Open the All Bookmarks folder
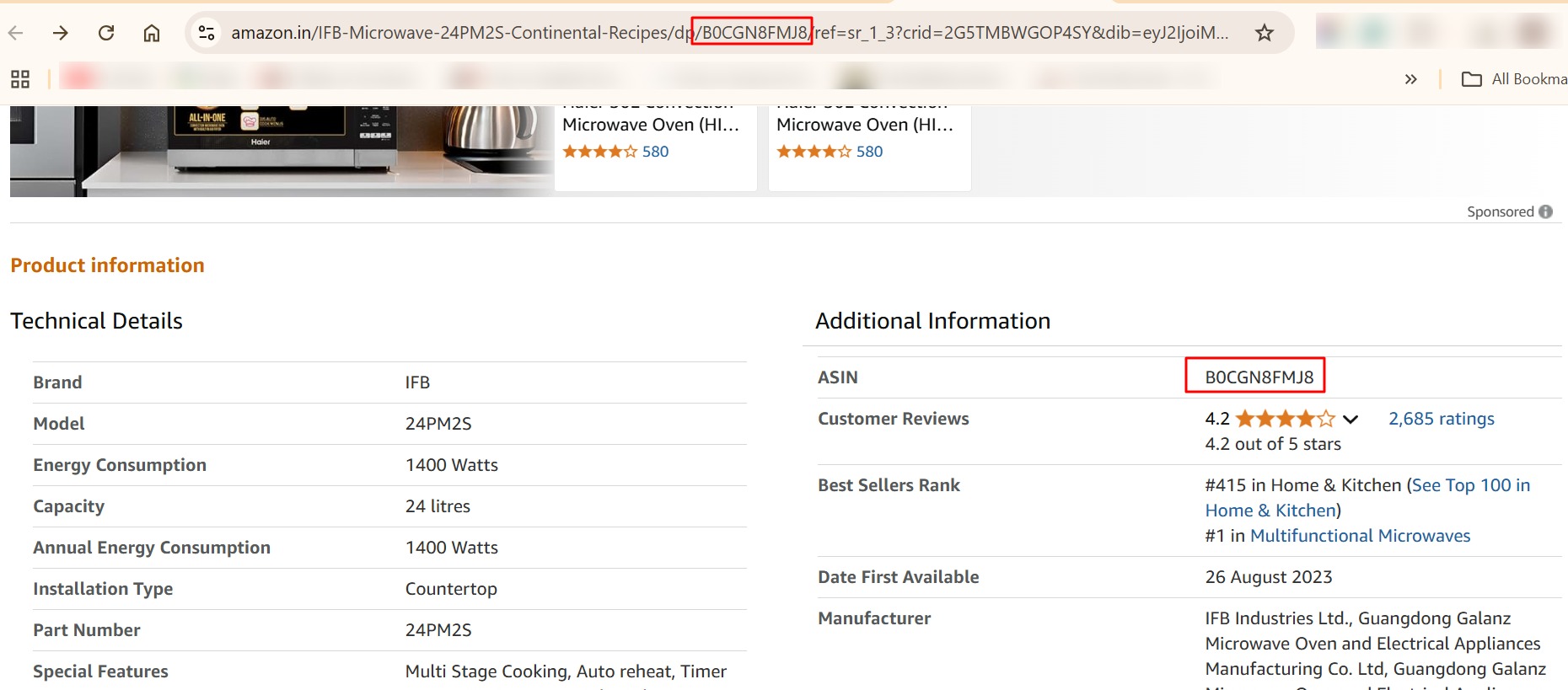This screenshot has width=1568, height=690. pos(1514,79)
